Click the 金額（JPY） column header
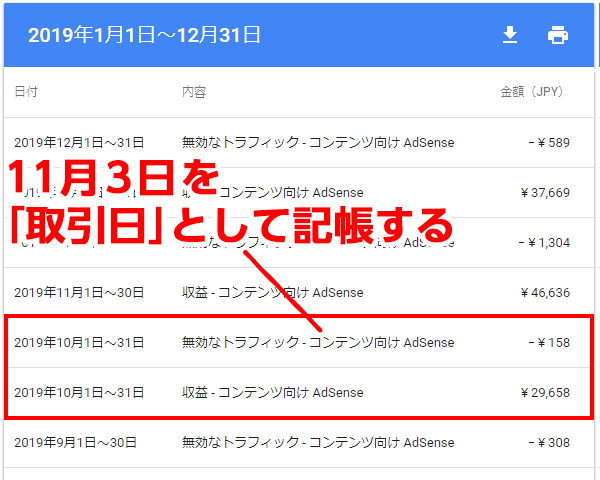This screenshot has width=600, height=480. pyautogui.click(x=532, y=92)
